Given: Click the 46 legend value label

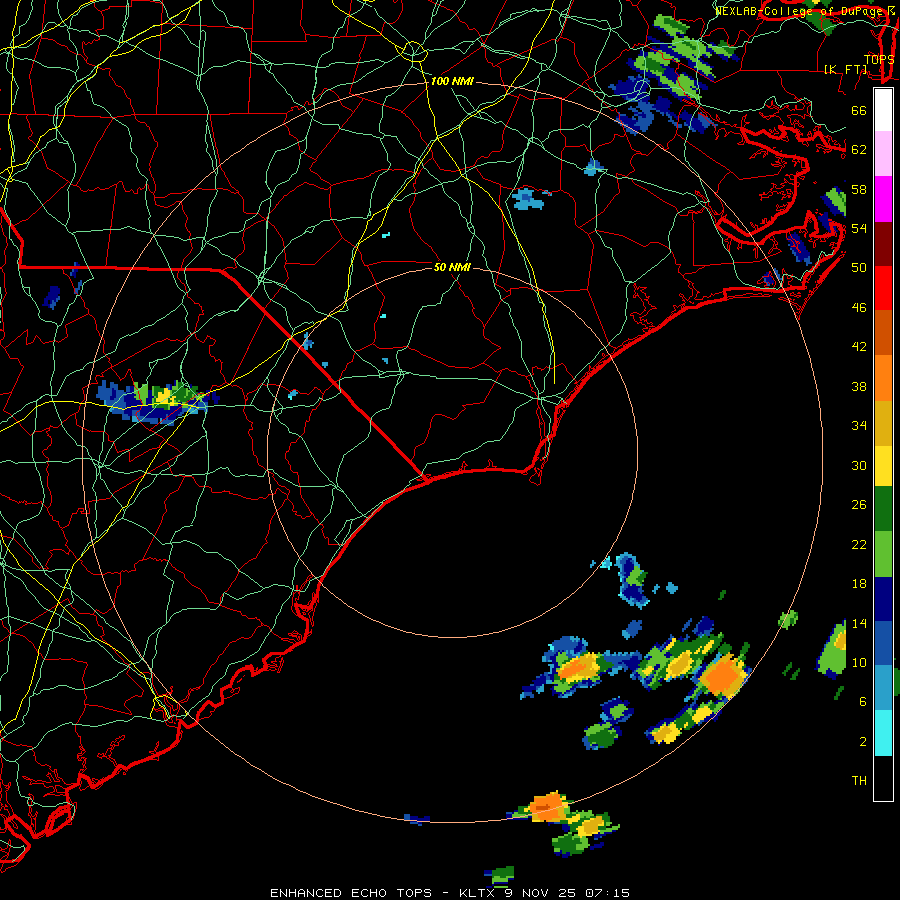Looking at the screenshot, I should point(859,307).
